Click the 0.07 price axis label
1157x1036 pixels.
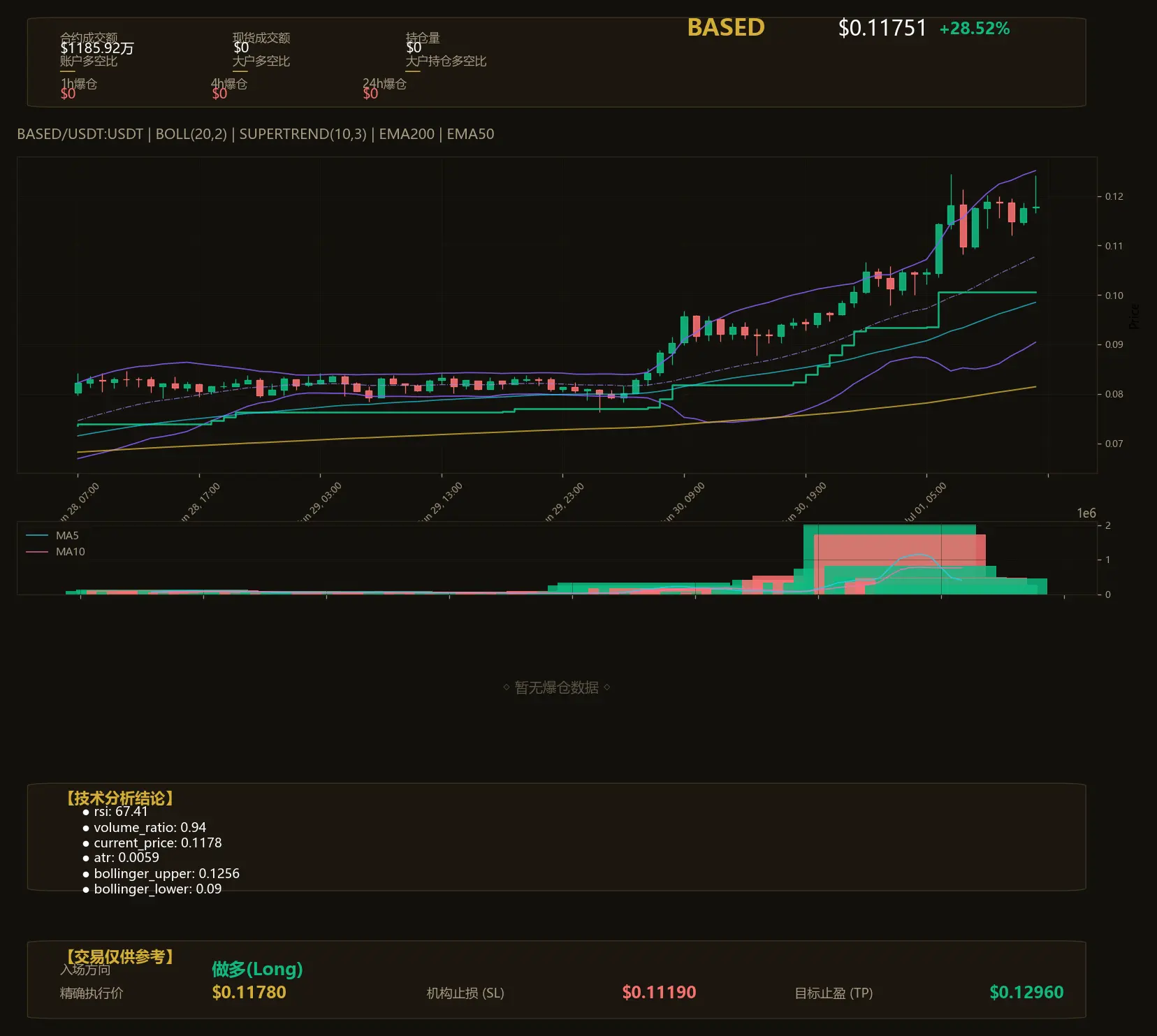coord(1114,444)
